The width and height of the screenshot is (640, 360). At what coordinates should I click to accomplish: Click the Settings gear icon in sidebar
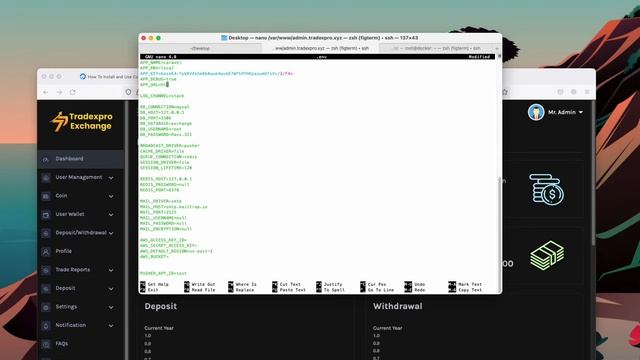coord(46,307)
